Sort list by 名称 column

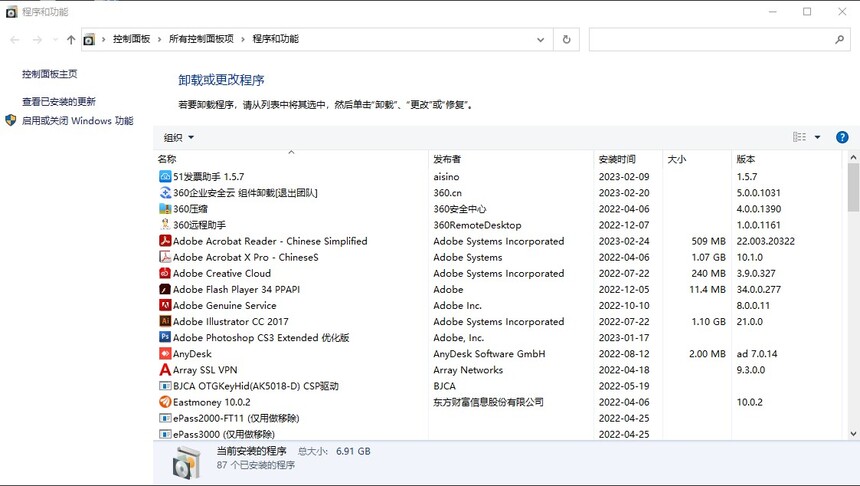click(291, 159)
